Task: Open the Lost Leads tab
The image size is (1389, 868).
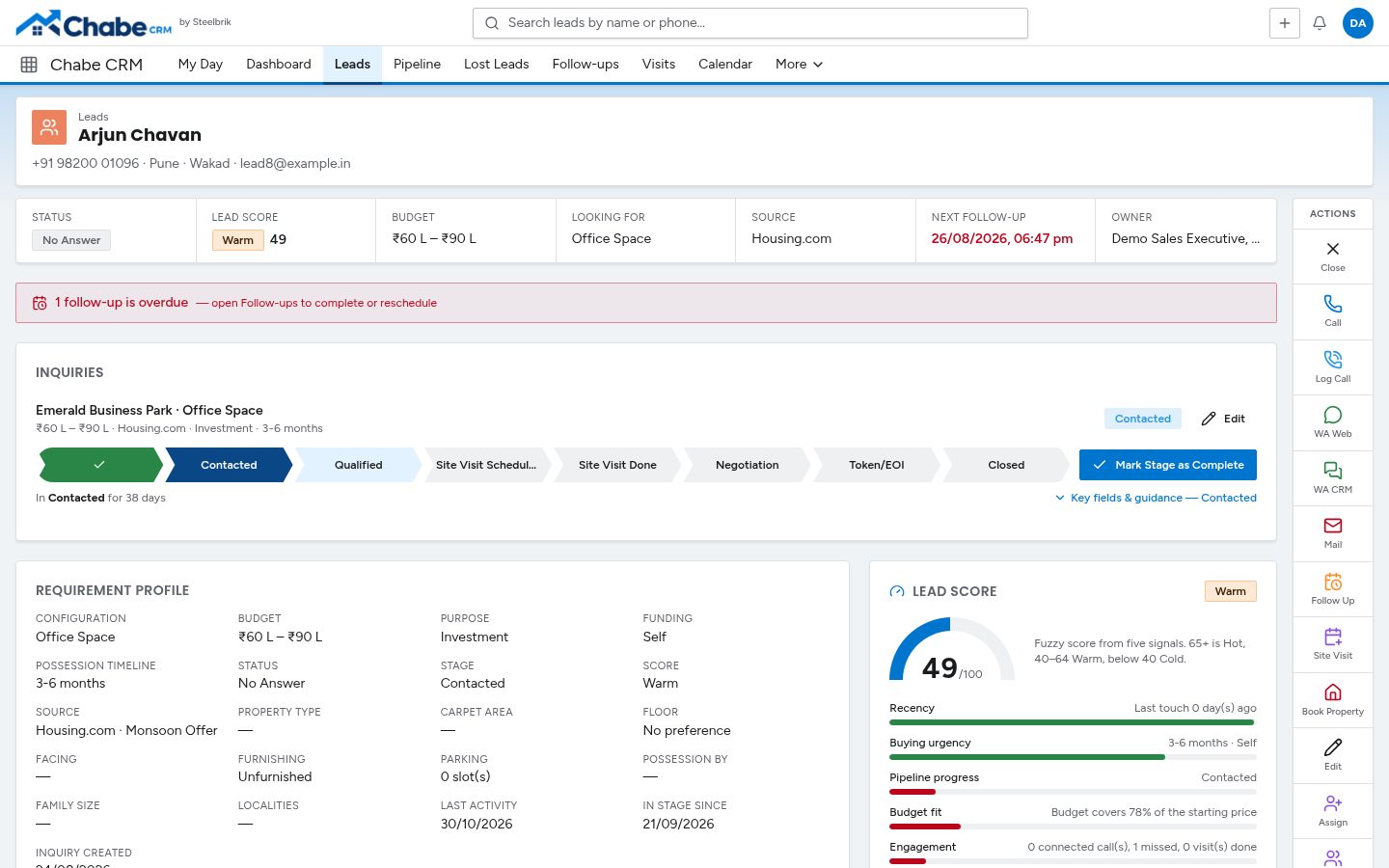Action: tap(497, 65)
